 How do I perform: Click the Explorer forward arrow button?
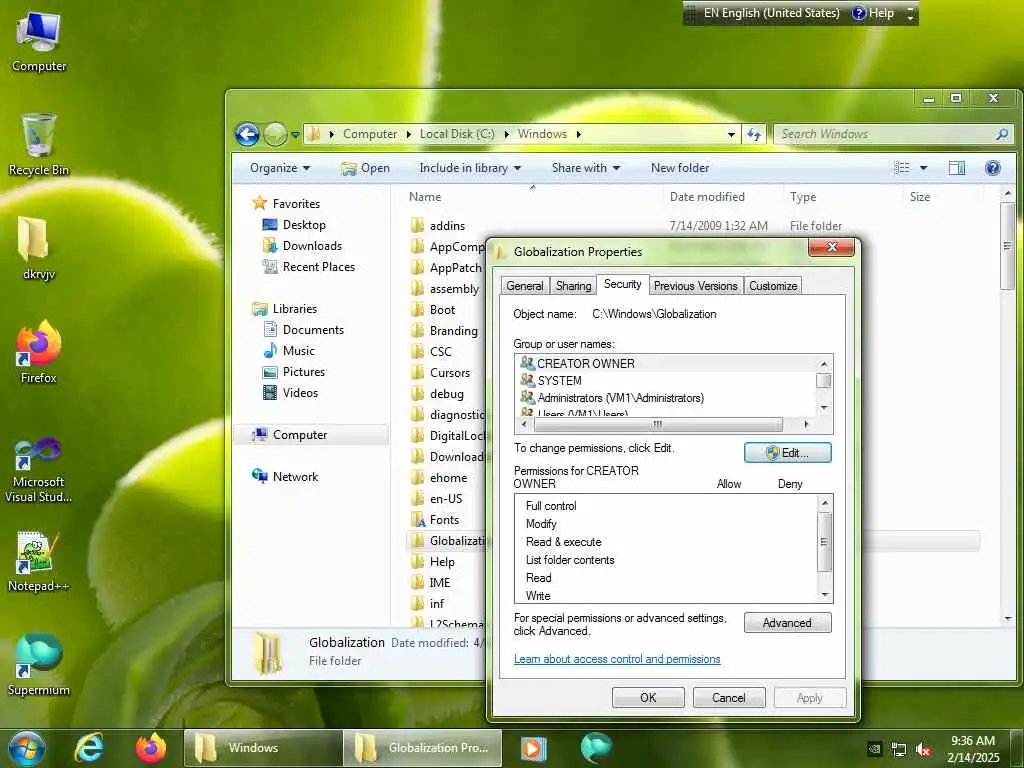click(x=275, y=135)
